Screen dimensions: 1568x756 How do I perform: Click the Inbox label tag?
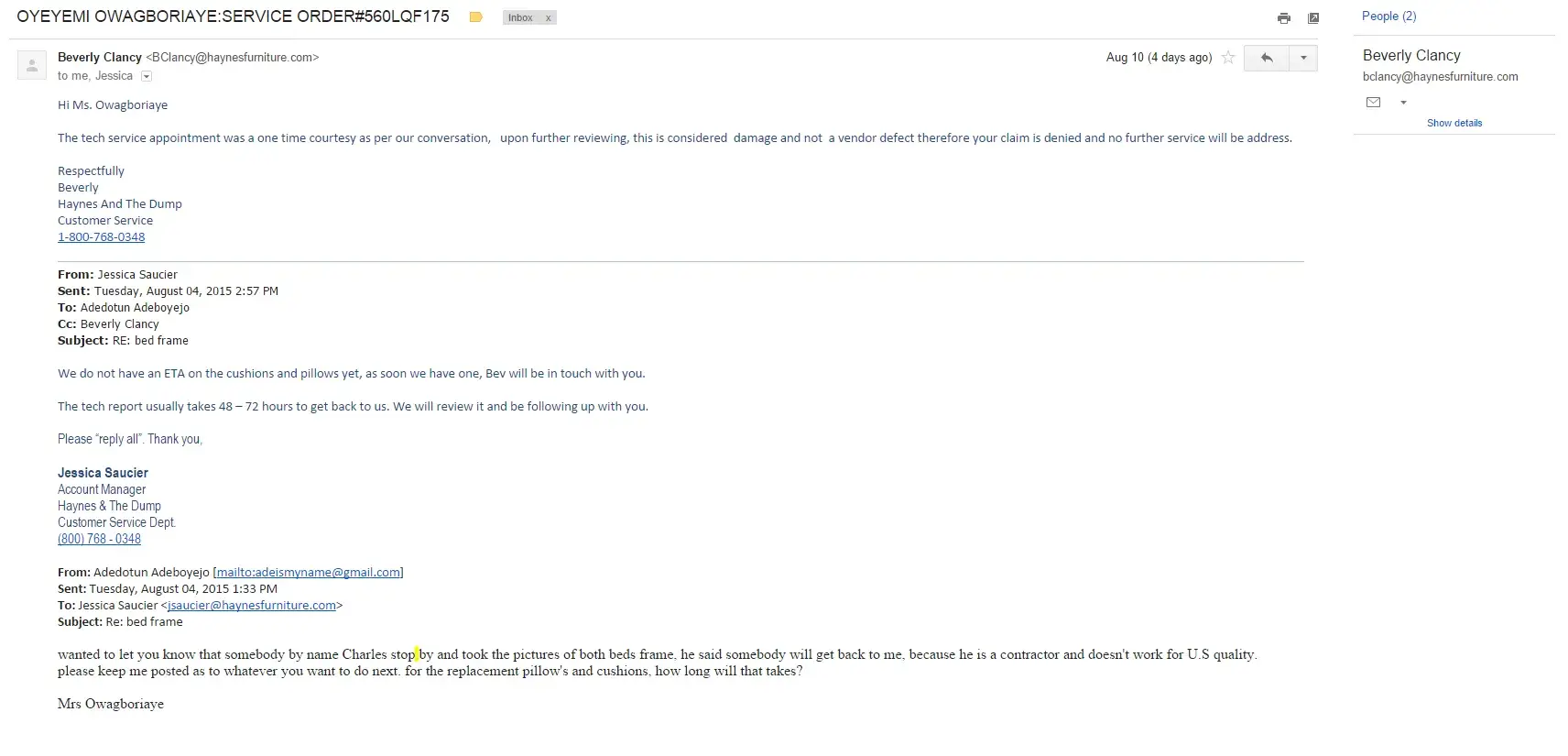tap(520, 18)
